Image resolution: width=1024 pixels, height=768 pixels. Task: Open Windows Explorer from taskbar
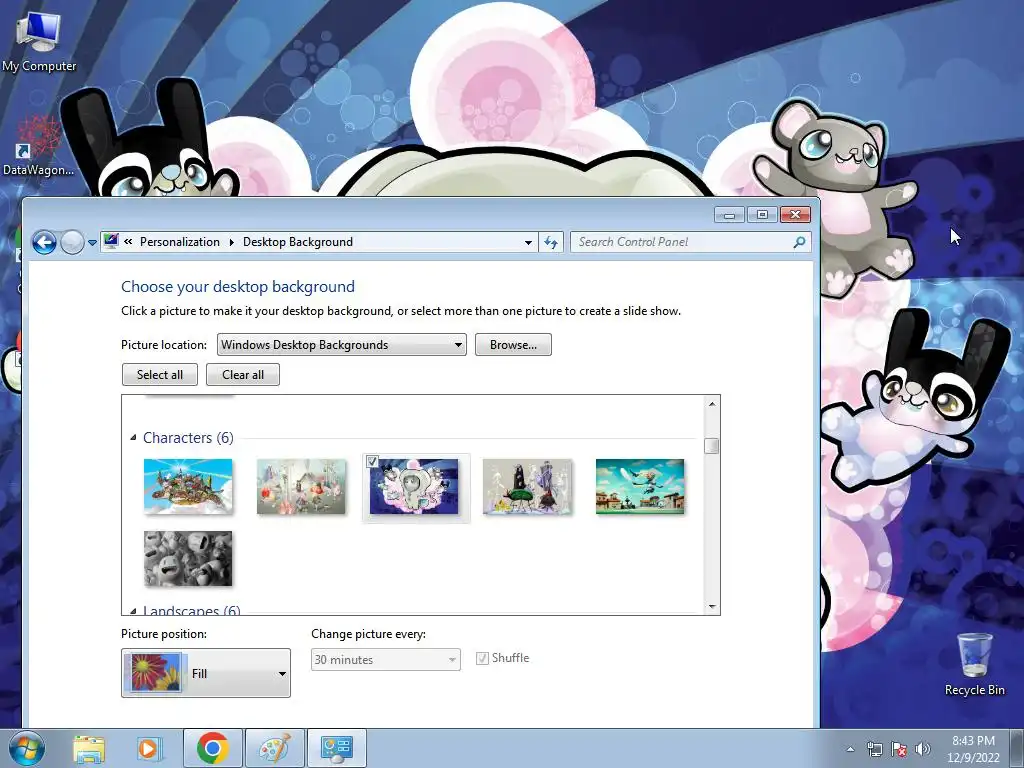click(89, 748)
